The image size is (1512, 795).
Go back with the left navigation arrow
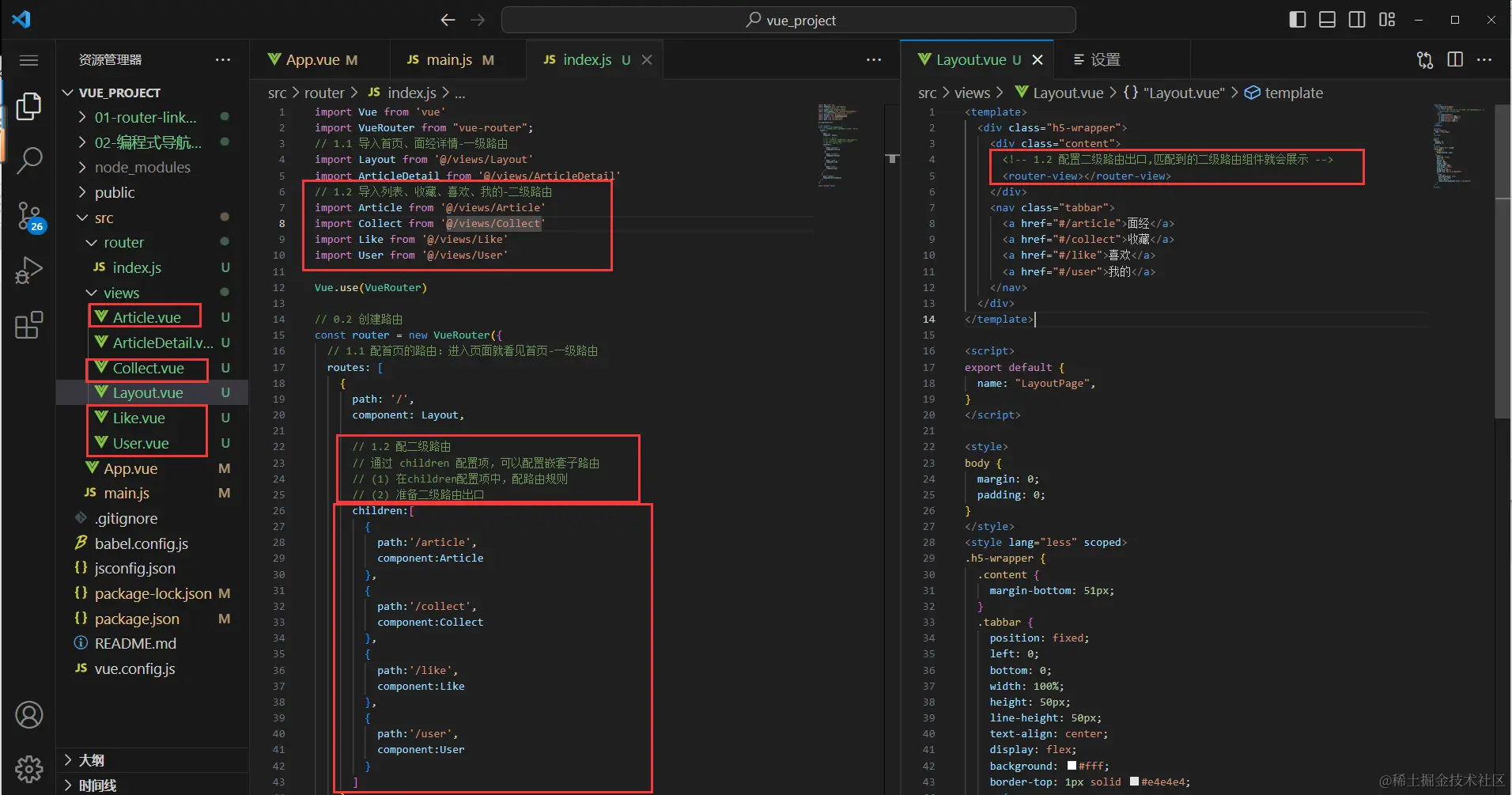(448, 20)
